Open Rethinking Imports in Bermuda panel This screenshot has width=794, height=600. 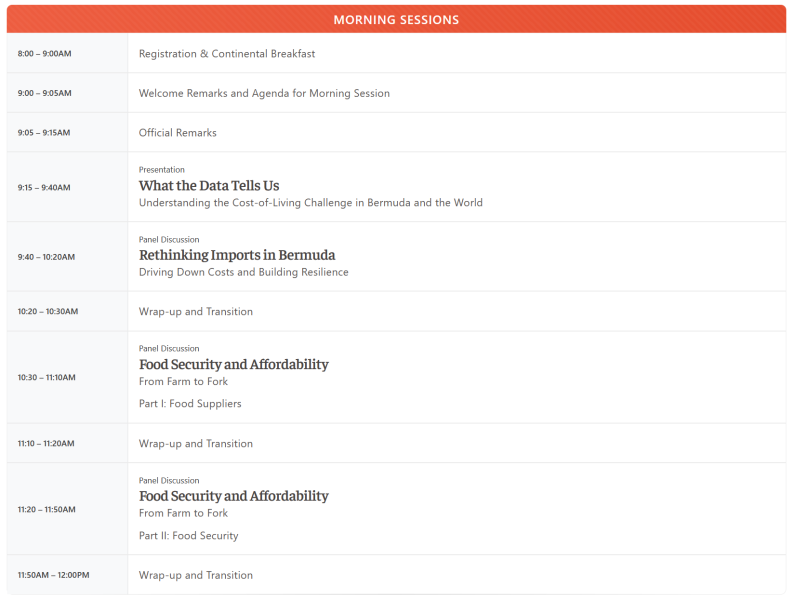tap(237, 255)
